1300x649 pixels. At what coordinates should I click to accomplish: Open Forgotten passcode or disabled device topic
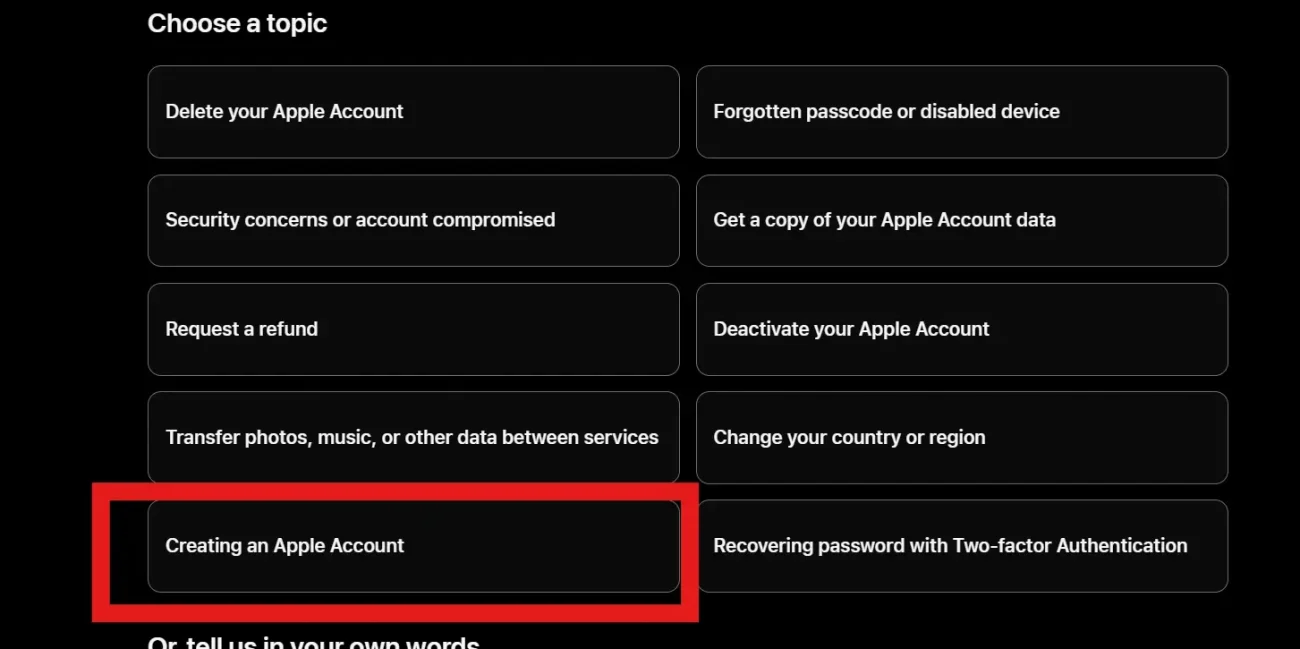pos(961,112)
